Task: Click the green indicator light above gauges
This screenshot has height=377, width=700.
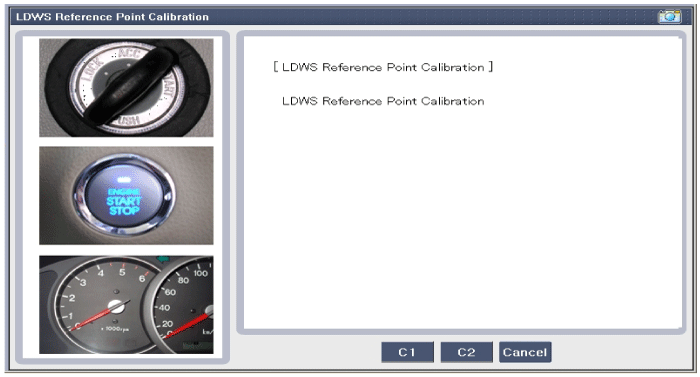Action: pos(163,259)
